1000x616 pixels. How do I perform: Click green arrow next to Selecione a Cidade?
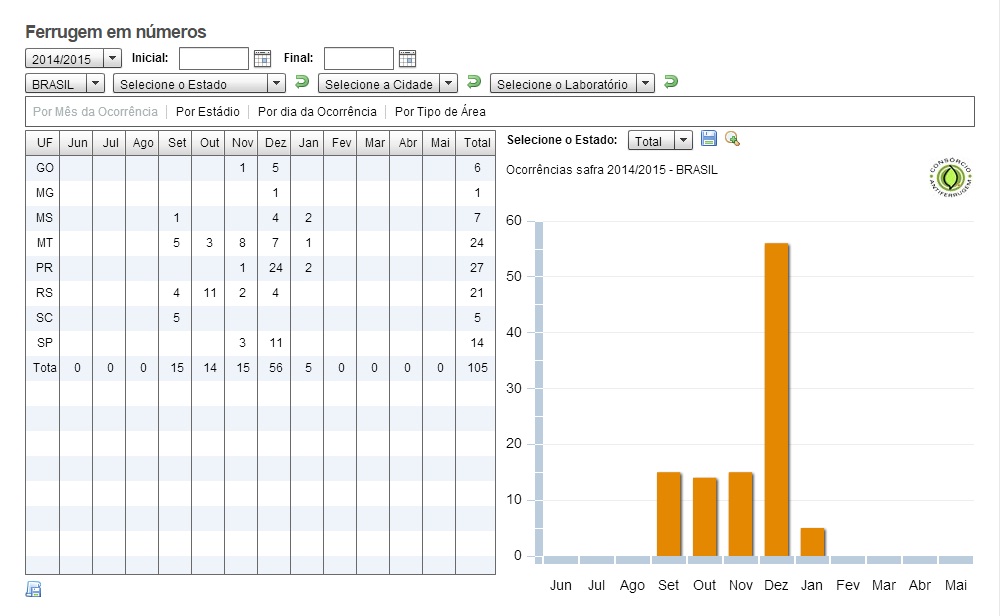[x=474, y=82]
